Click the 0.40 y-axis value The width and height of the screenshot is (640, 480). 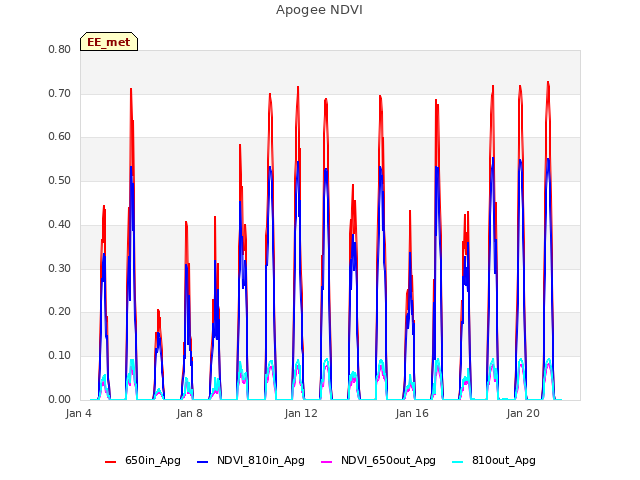60,224
